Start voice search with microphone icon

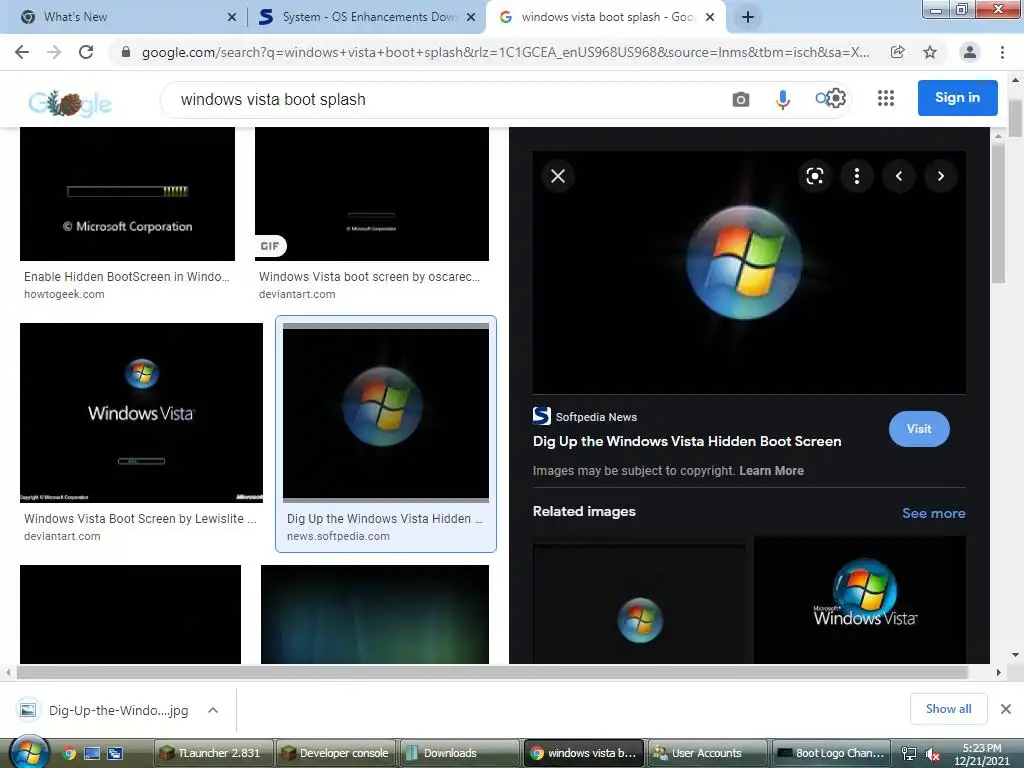pyautogui.click(x=782, y=99)
